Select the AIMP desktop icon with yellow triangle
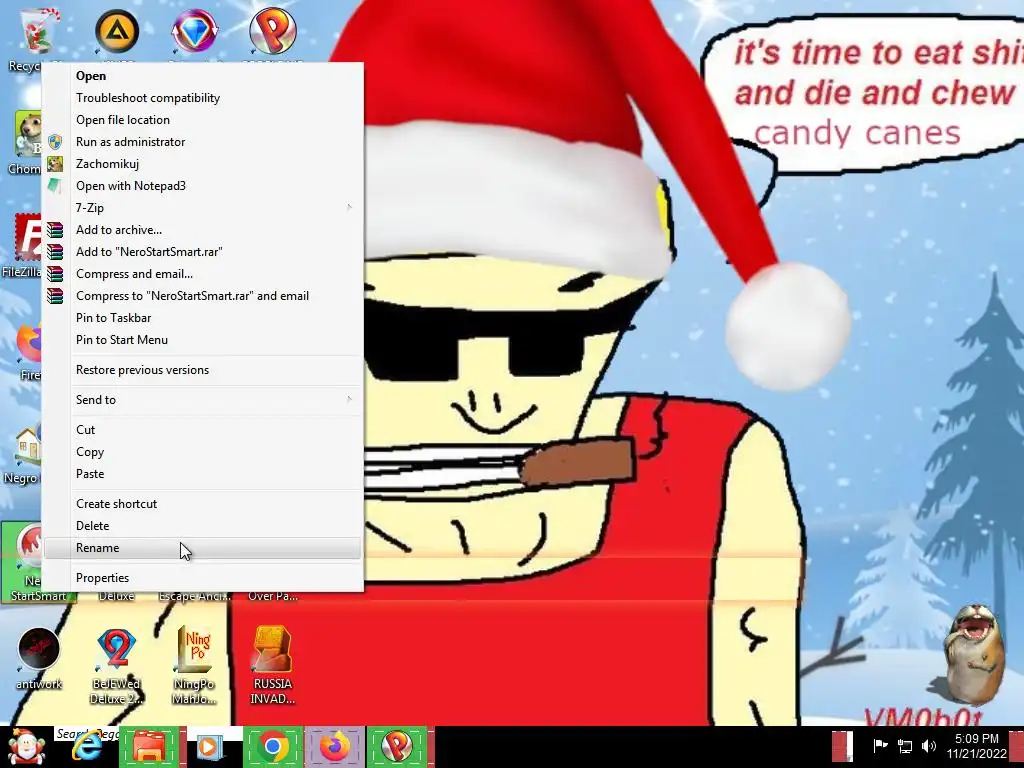Image resolution: width=1024 pixels, height=768 pixels. pos(117,30)
